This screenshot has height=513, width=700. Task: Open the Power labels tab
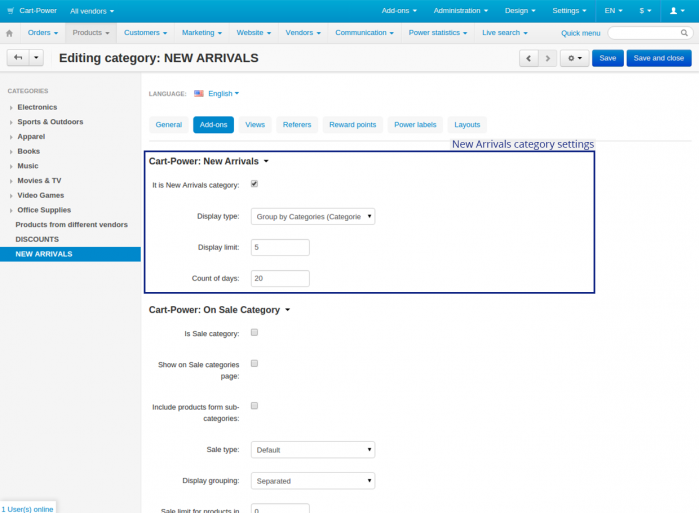(x=415, y=125)
